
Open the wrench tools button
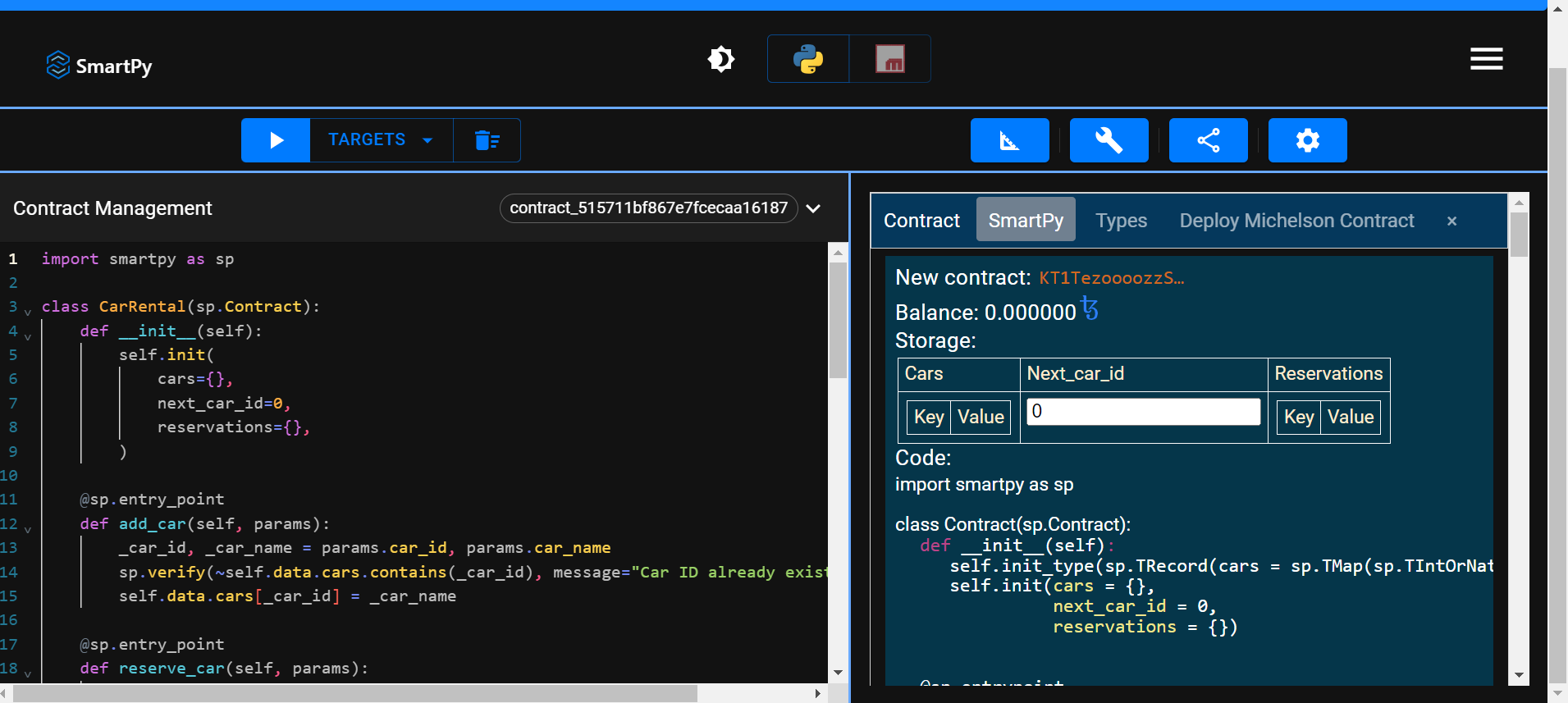(x=1109, y=140)
